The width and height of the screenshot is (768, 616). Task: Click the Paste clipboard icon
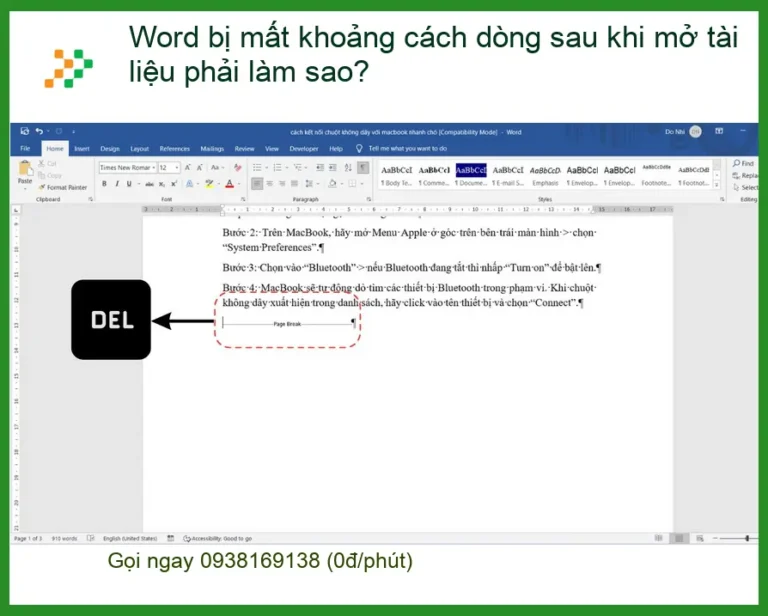pyautogui.click(x=25, y=168)
